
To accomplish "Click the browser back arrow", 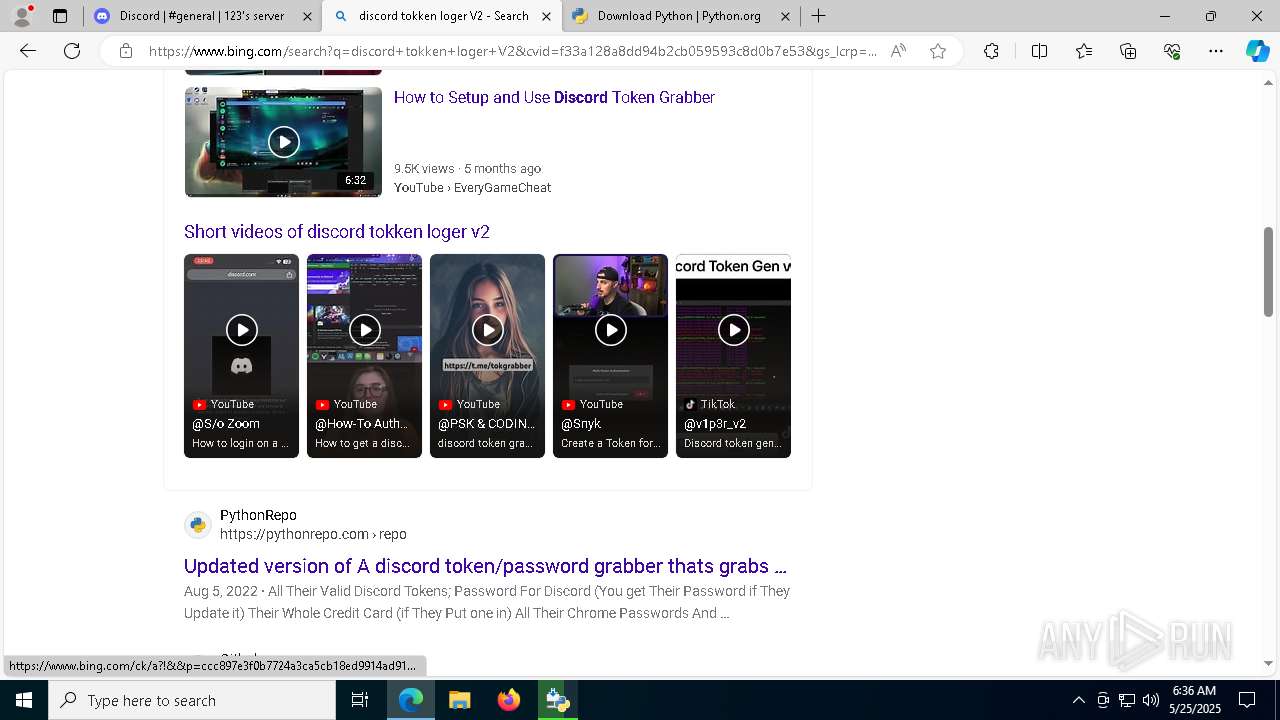I will tap(28, 51).
